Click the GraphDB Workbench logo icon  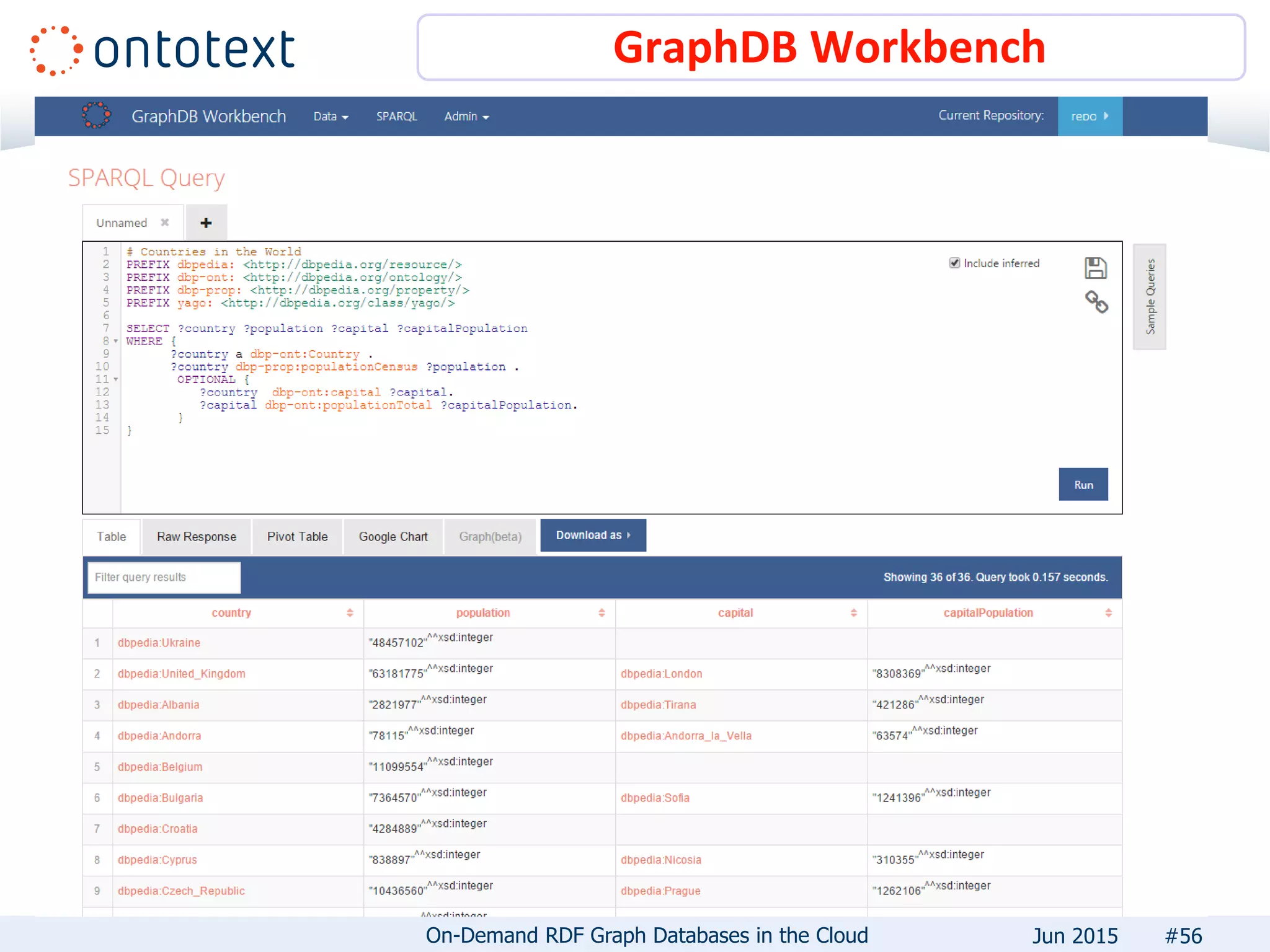click(x=96, y=115)
